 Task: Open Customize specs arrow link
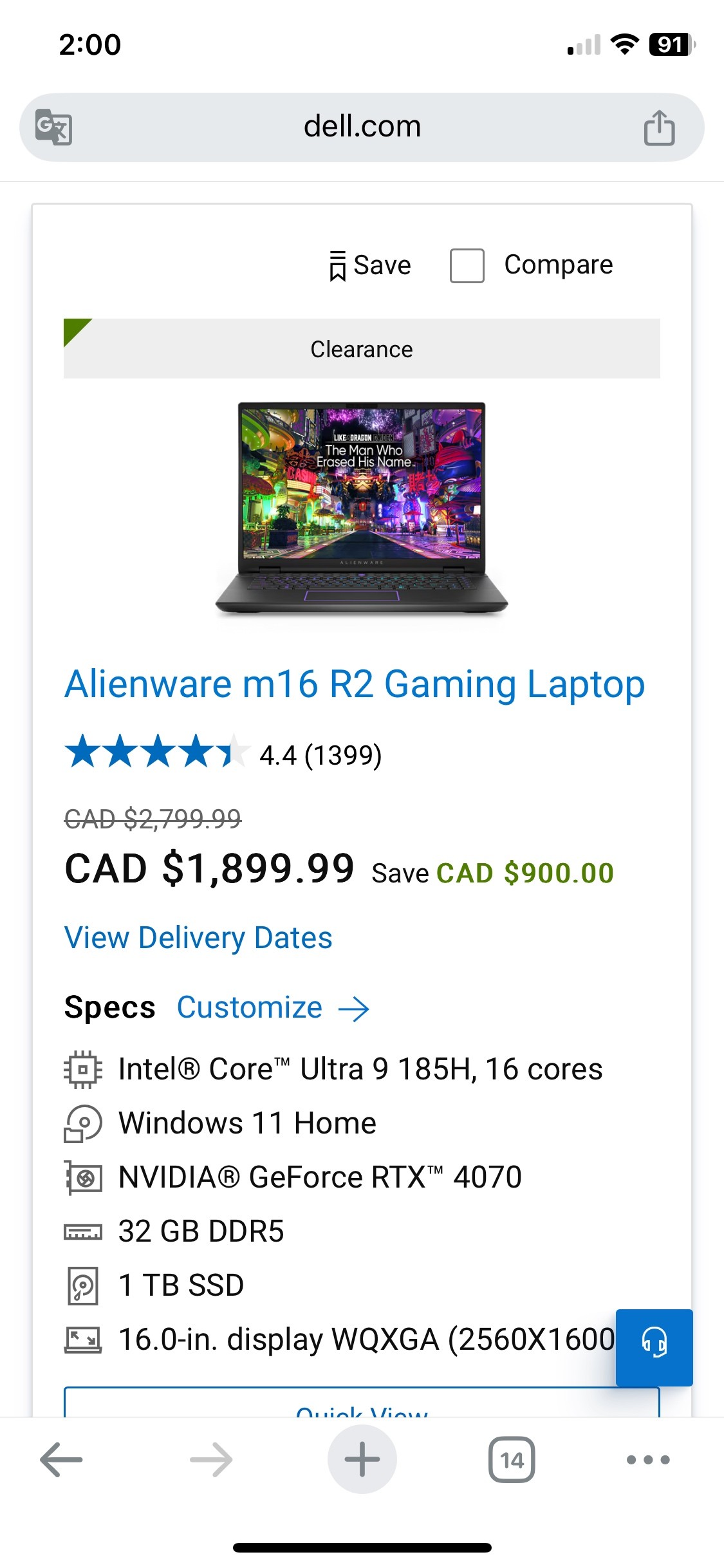click(x=273, y=1007)
